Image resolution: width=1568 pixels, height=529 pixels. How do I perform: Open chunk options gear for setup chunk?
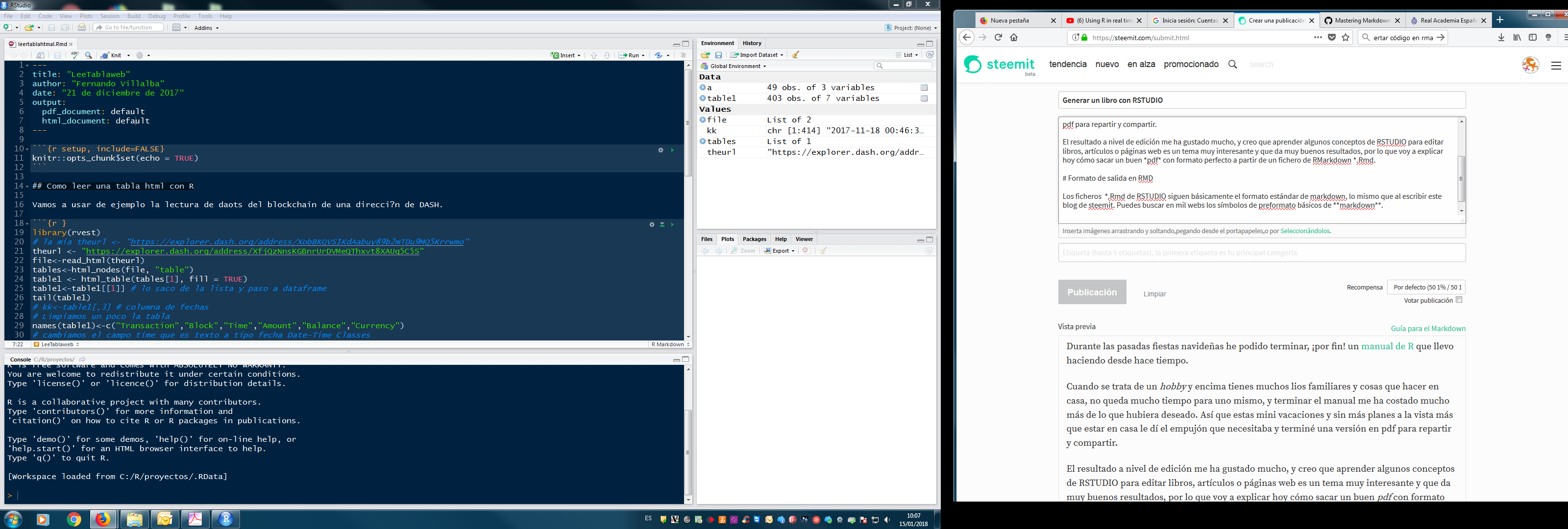(x=661, y=150)
